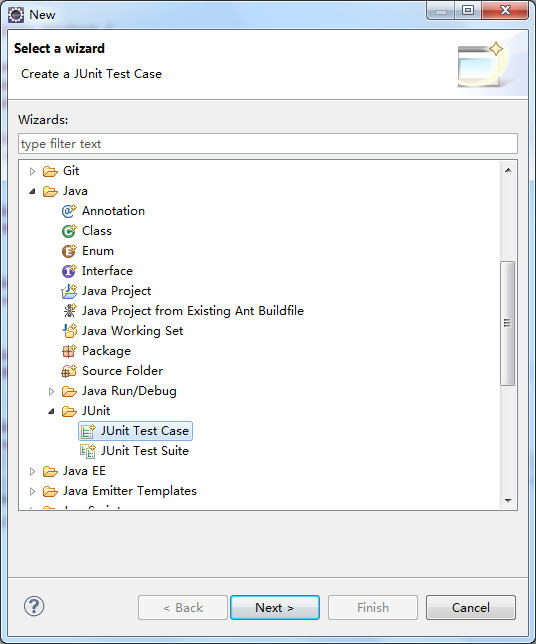Open help via the question mark icon

[x=34, y=607]
